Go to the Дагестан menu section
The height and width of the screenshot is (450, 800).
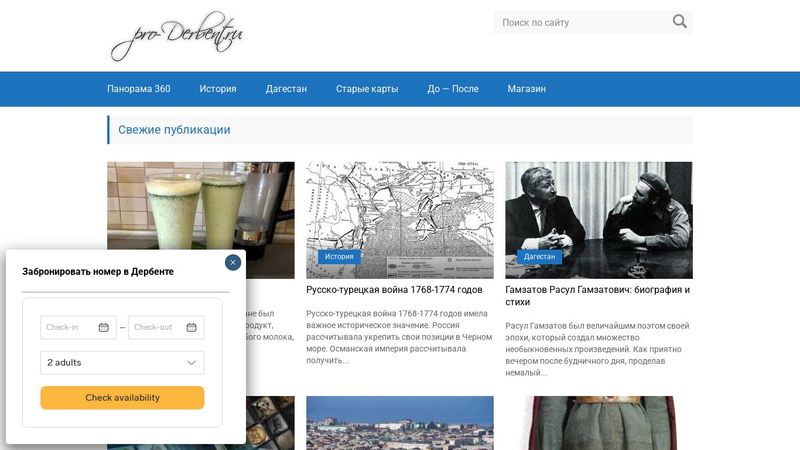[x=286, y=89]
